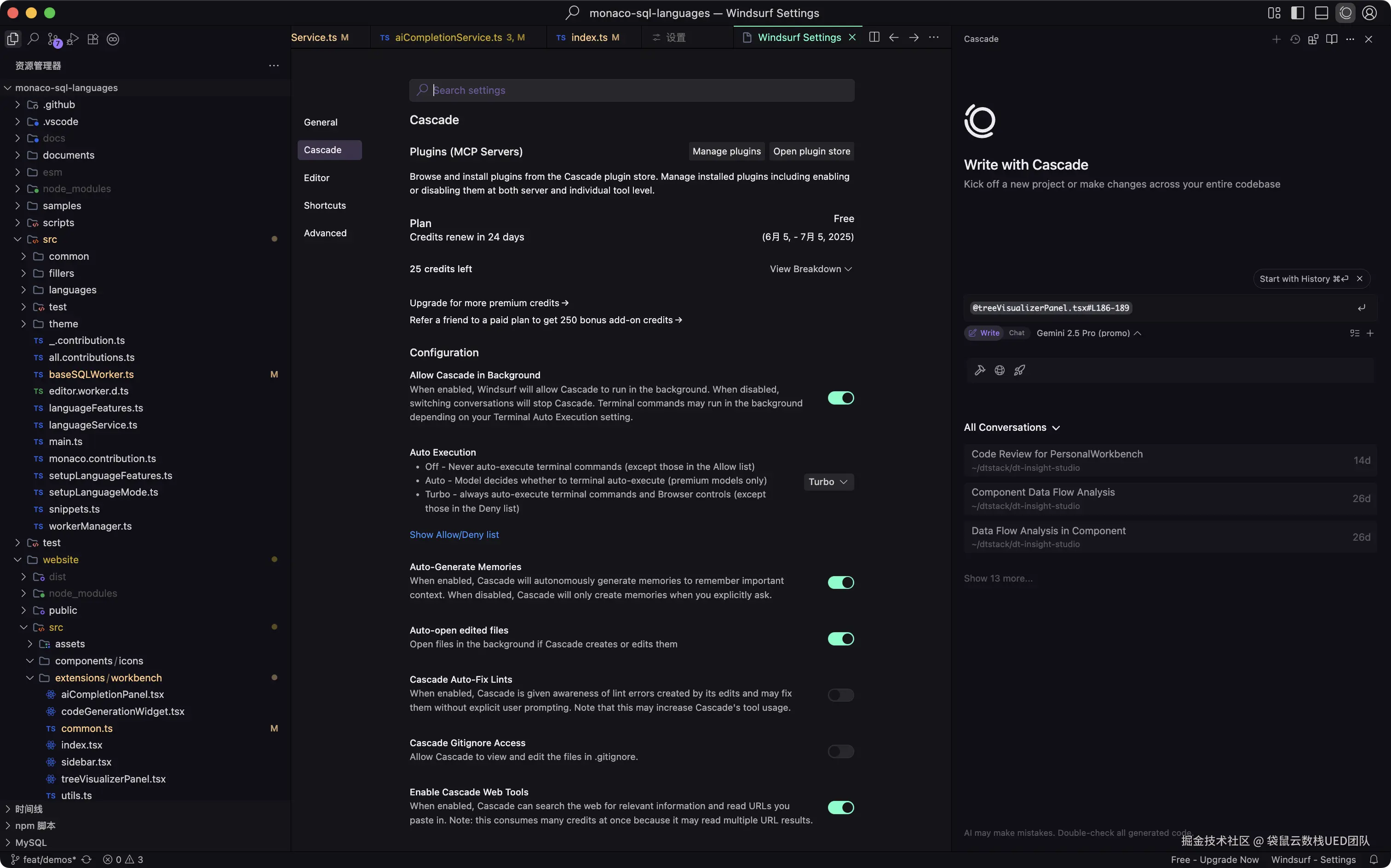The image size is (1391, 868).
Task: Click the Manage plugins button
Action: tap(726, 151)
